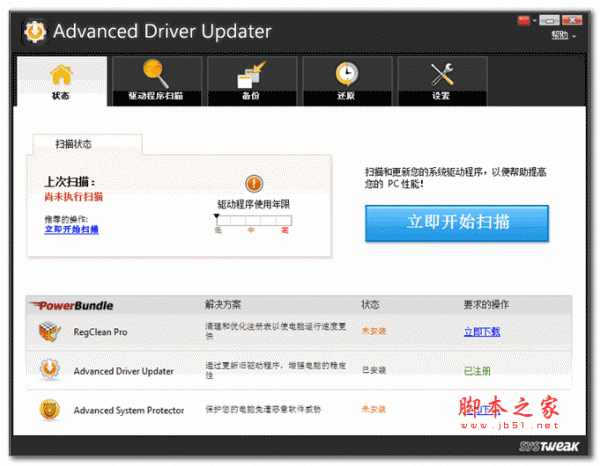Select the RegClean Pro product name
The width and height of the screenshot is (600, 466).
[x=101, y=332]
